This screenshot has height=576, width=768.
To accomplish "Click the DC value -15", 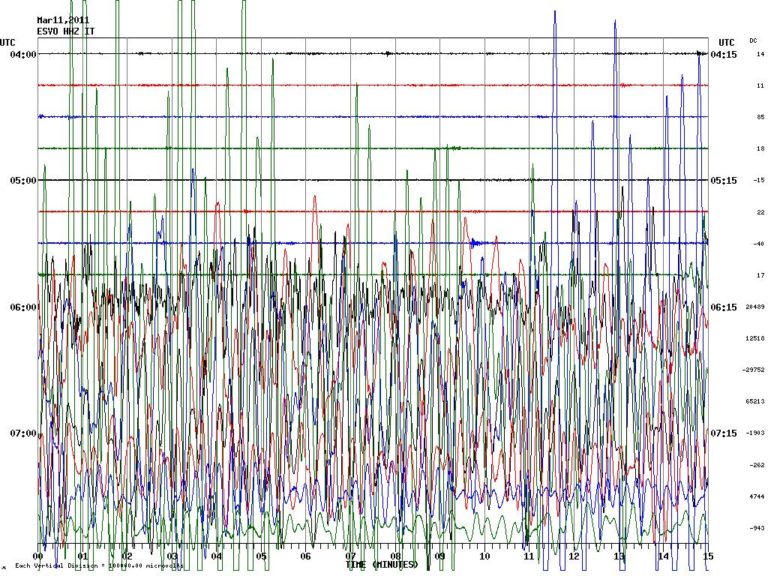I will [x=759, y=180].
